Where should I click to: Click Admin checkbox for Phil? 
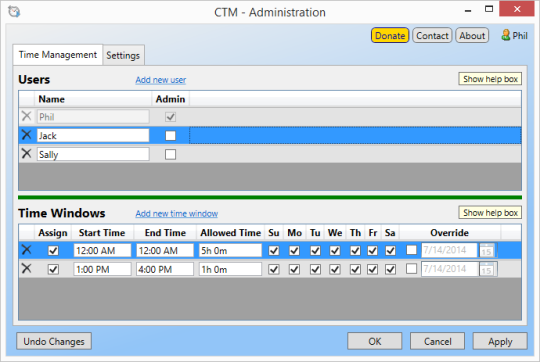click(x=170, y=117)
